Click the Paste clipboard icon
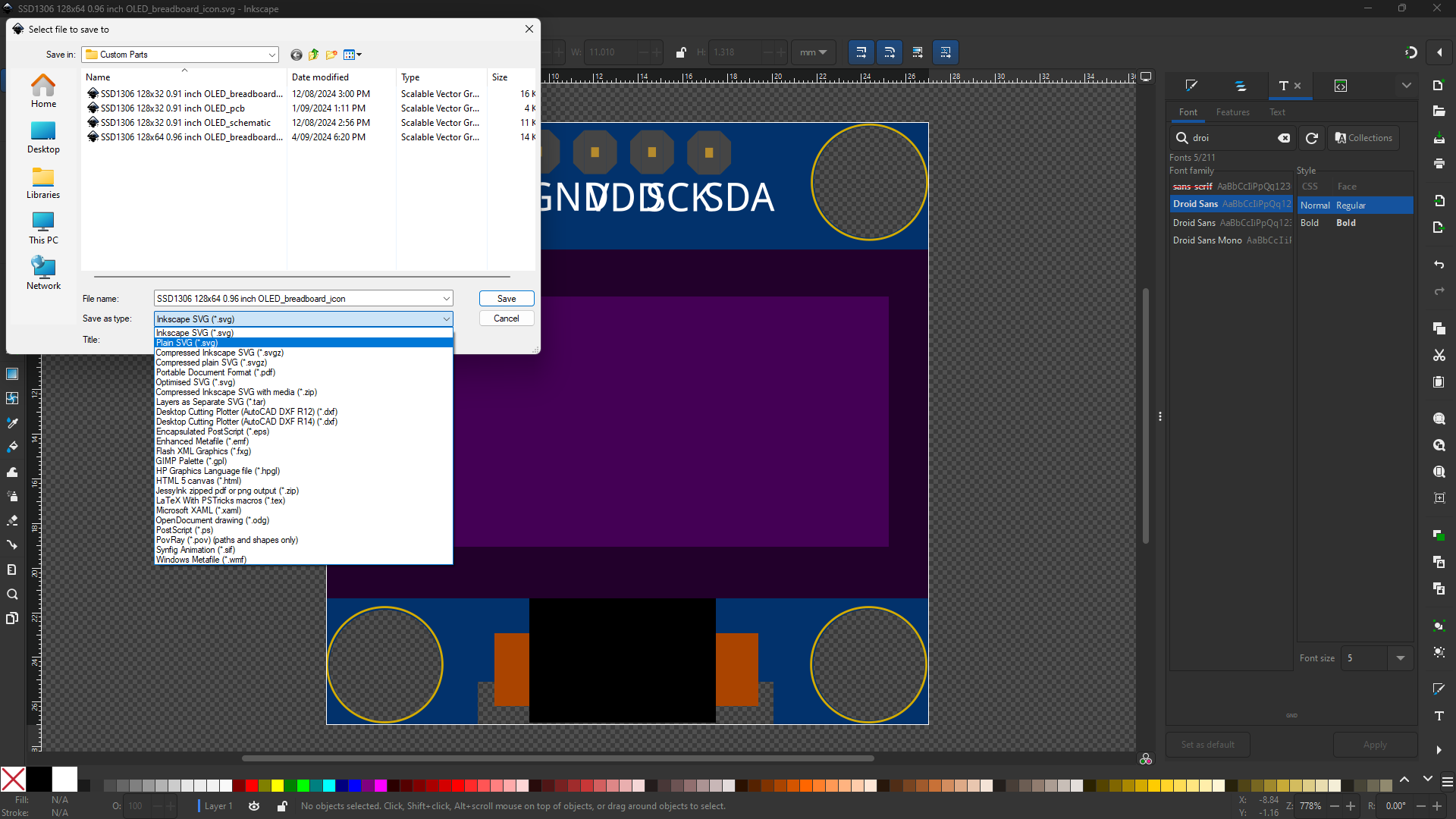Image resolution: width=1456 pixels, height=819 pixels. [x=1439, y=381]
